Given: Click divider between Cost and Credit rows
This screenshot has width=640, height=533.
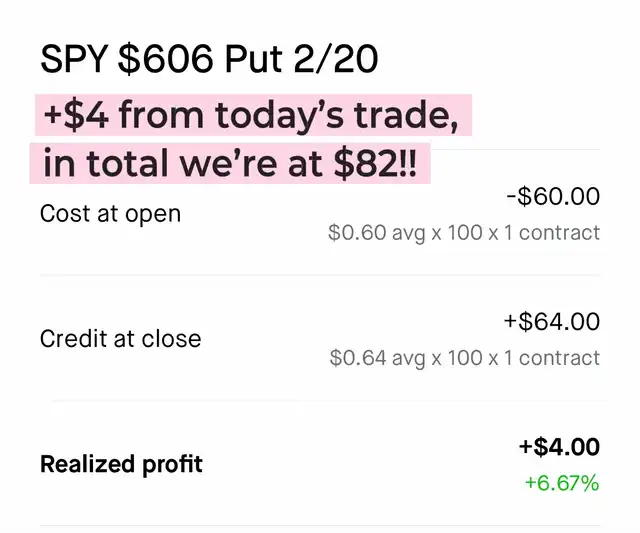Looking at the screenshot, I should tap(320, 275).
